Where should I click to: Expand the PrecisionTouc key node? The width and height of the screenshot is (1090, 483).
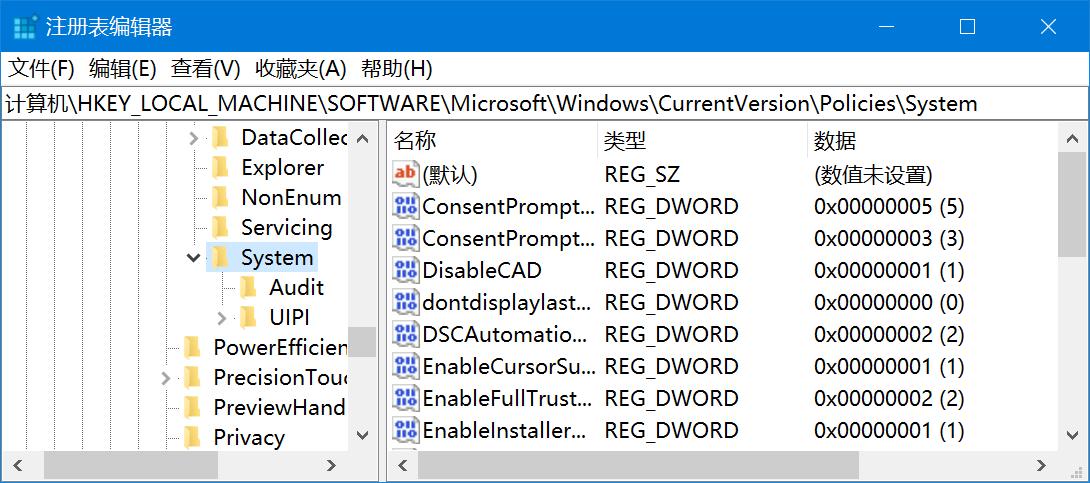166,378
